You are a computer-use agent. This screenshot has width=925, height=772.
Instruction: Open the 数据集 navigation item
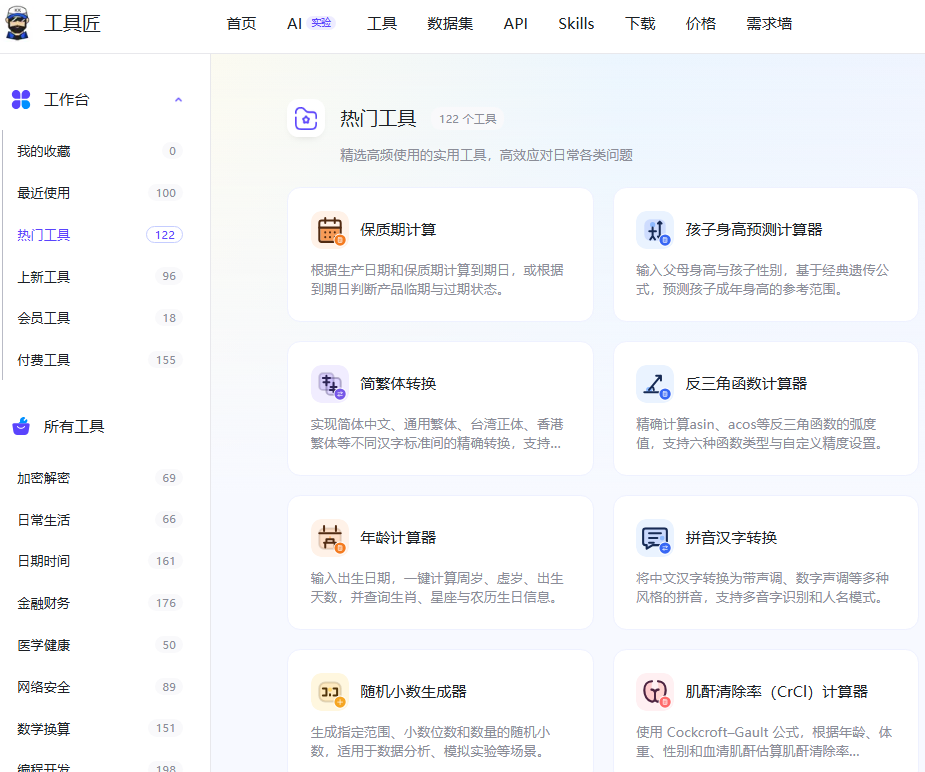tap(450, 24)
